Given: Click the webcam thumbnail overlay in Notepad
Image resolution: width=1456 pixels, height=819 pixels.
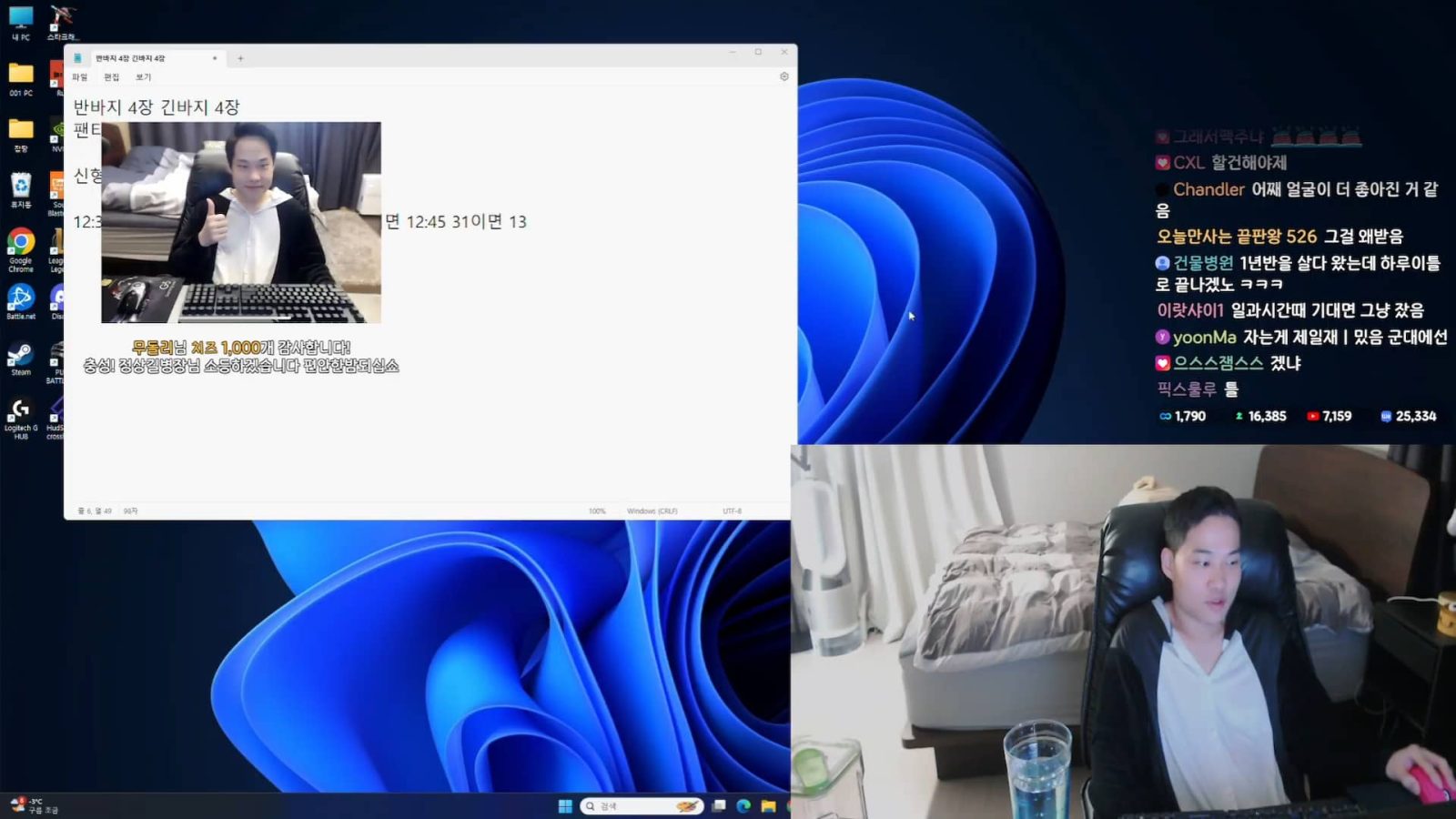Looking at the screenshot, I should click(241, 222).
